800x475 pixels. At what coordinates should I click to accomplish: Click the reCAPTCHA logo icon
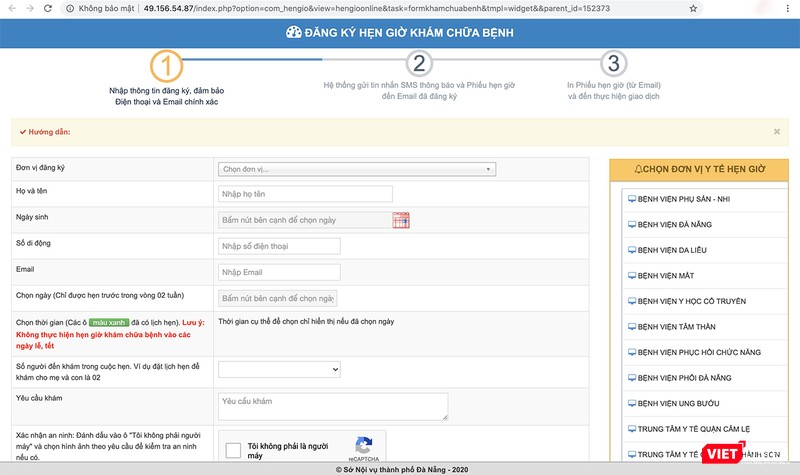point(363,446)
